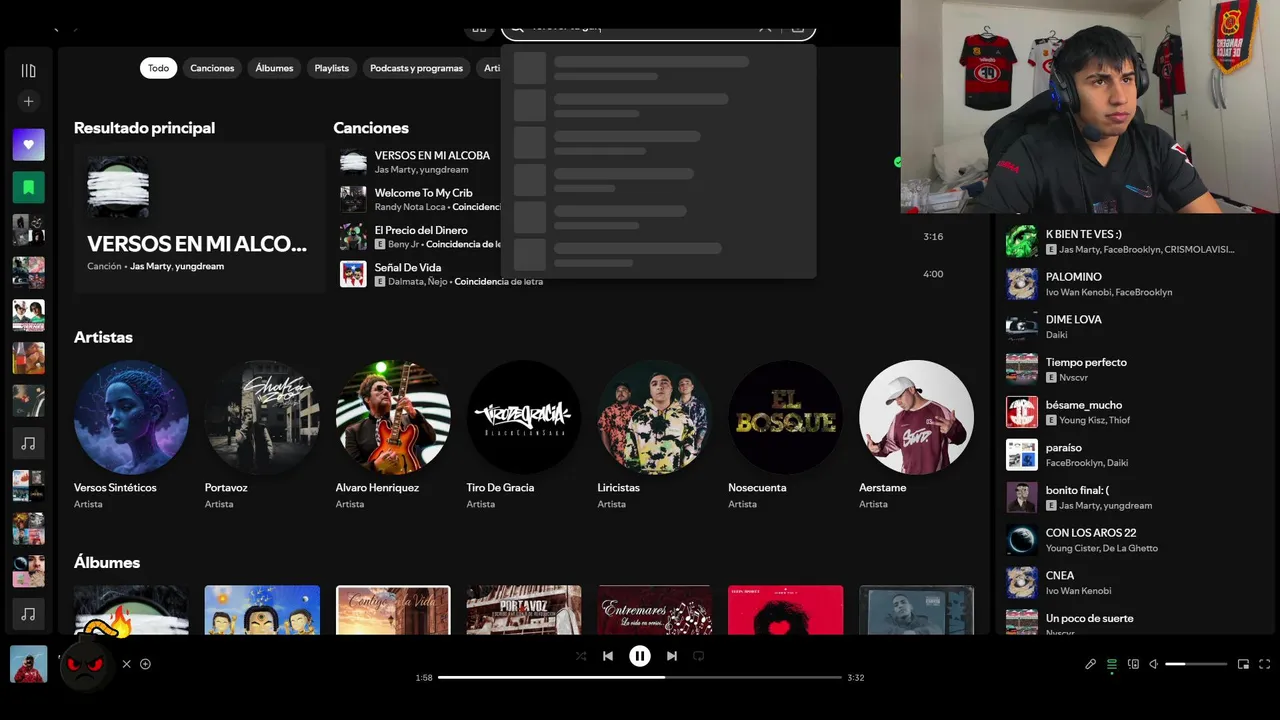Adjust the volume slider

1196,664
